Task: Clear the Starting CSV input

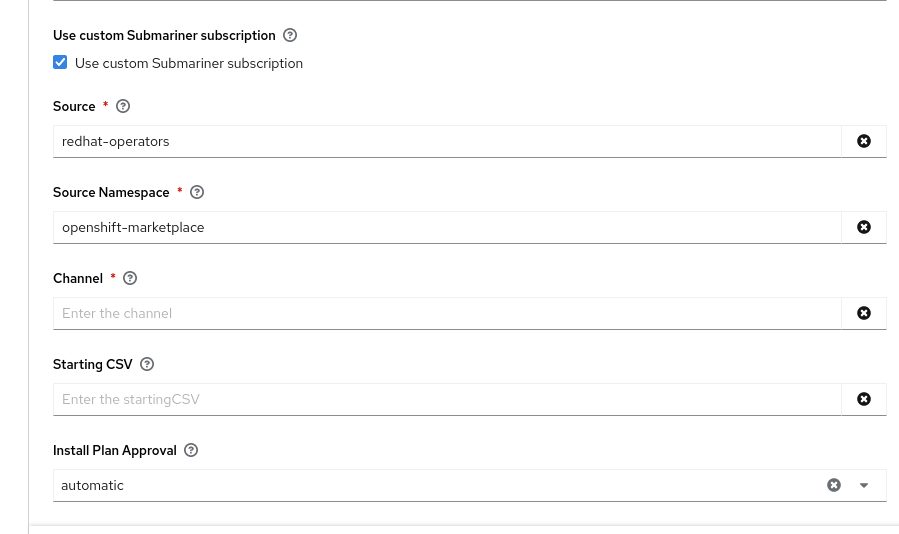Action: coord(864,399)
